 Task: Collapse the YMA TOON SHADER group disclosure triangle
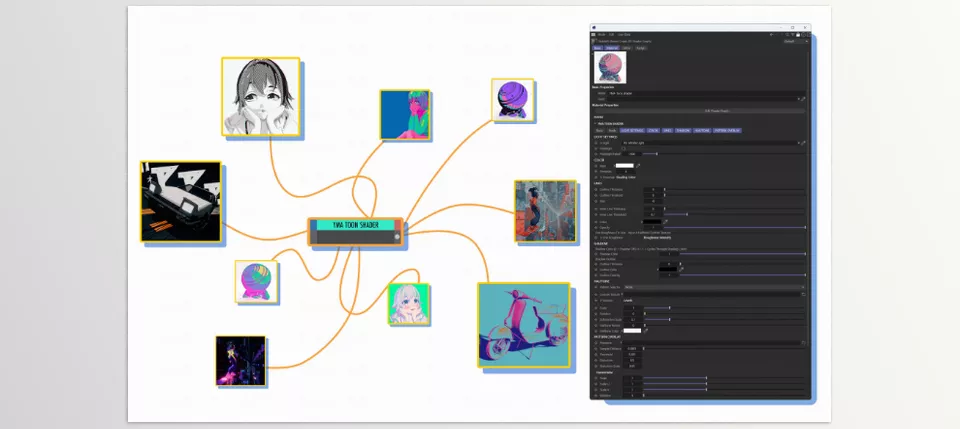594,124
